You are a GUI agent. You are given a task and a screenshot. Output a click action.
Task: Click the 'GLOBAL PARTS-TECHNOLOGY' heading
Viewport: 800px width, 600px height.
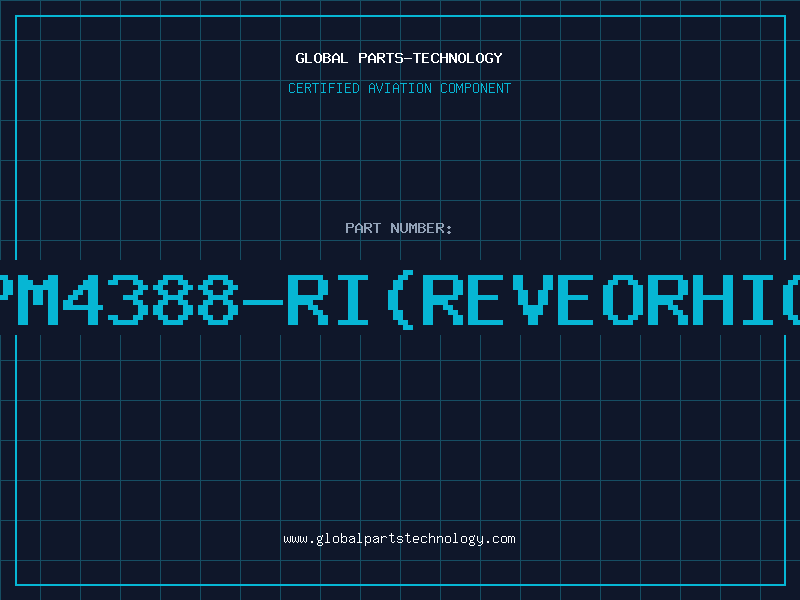tap(399, 58)
